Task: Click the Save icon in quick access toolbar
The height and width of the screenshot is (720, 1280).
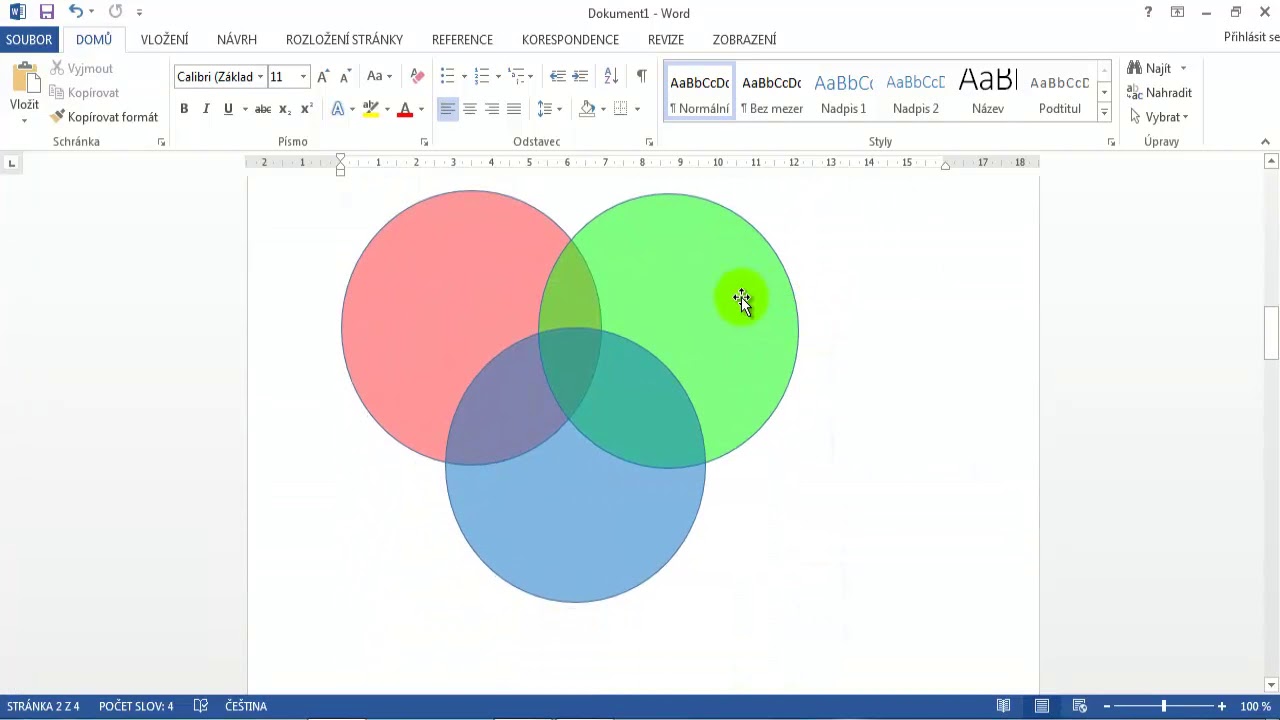Action: click(x=47, y=12)
